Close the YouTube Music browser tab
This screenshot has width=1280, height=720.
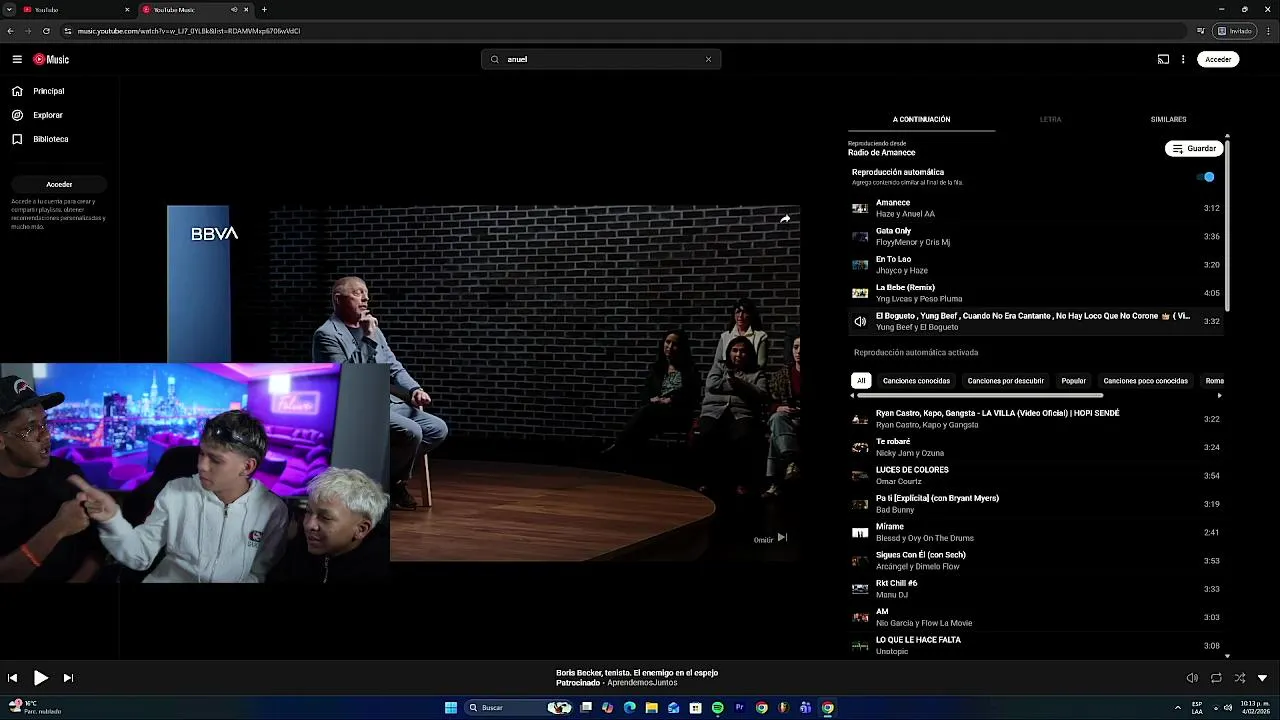click(246, 9)
